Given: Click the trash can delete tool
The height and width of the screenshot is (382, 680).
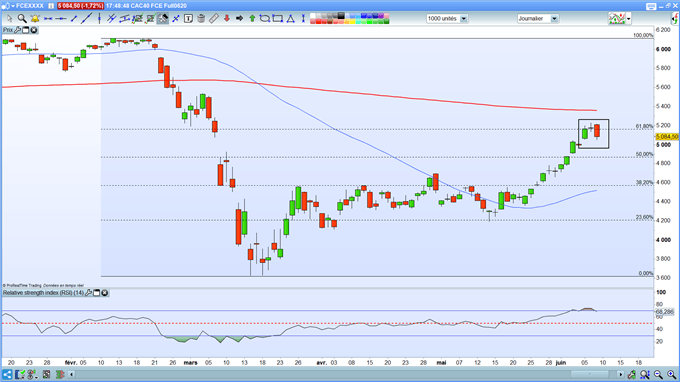Looking at the screenshot, I should (x=201, y=19).
